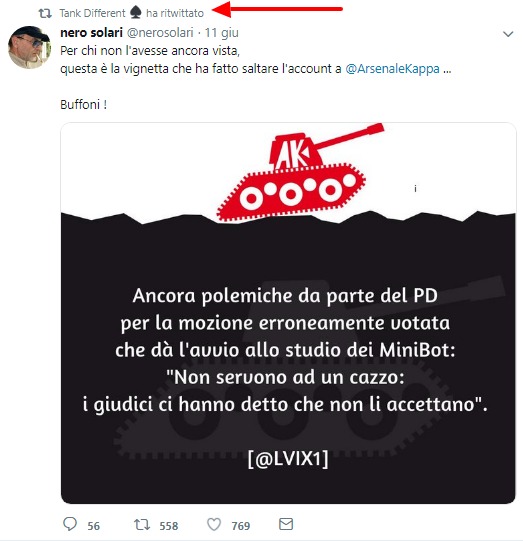This screenshot has height=541, width=523.
Task: Open nero solari's profile picture
Action: click(29, 47)
